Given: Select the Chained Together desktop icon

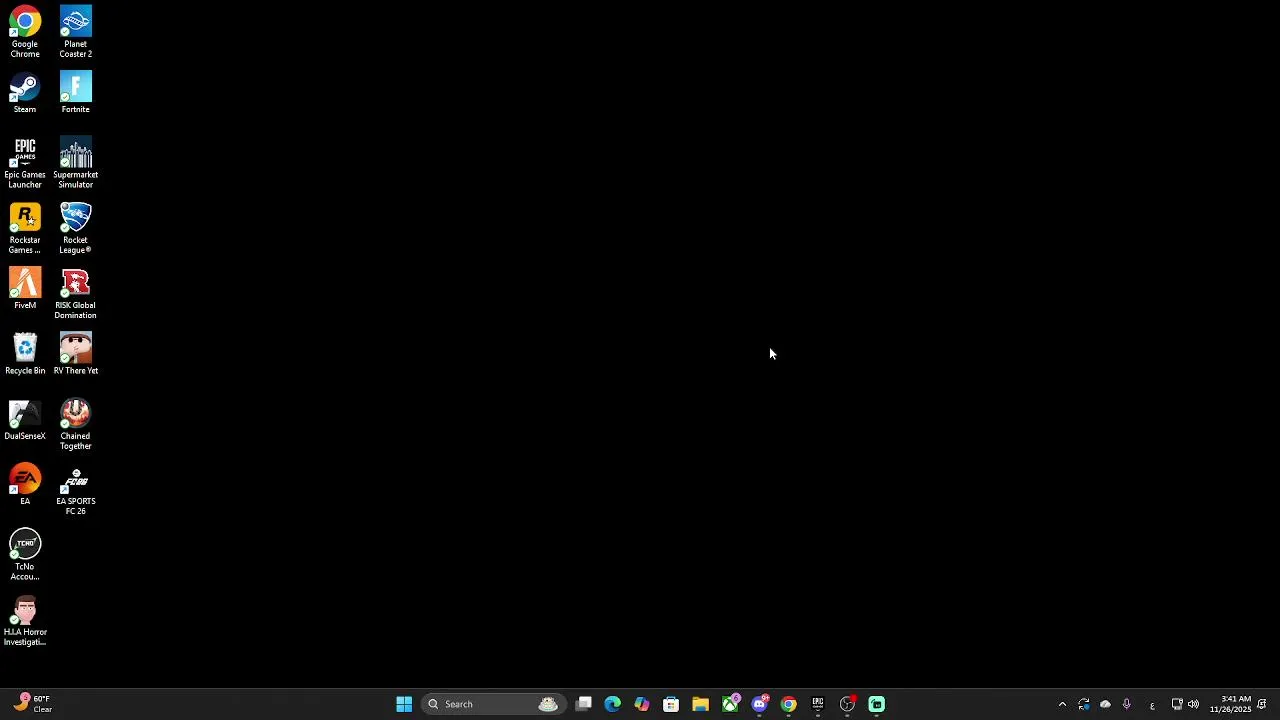Looking at the screenshot, I should click(x=75, y=425).
